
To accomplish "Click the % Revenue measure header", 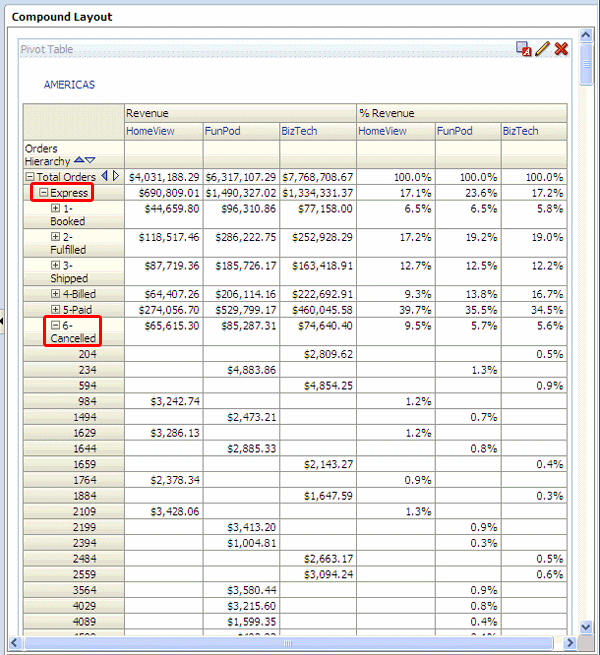I will [x=387, y=113].
